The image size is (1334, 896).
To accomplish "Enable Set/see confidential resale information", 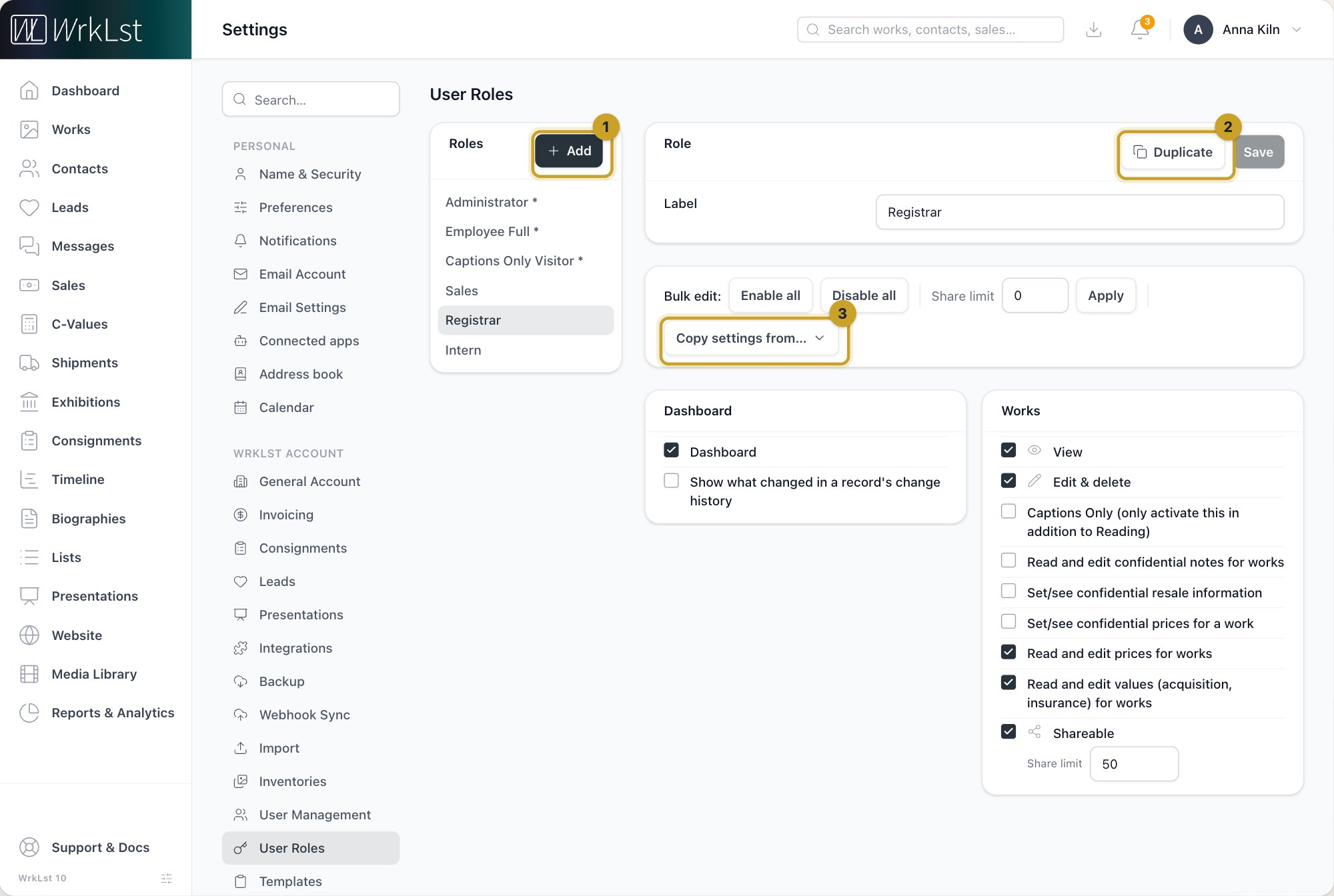I will (x=1009, y=591).
